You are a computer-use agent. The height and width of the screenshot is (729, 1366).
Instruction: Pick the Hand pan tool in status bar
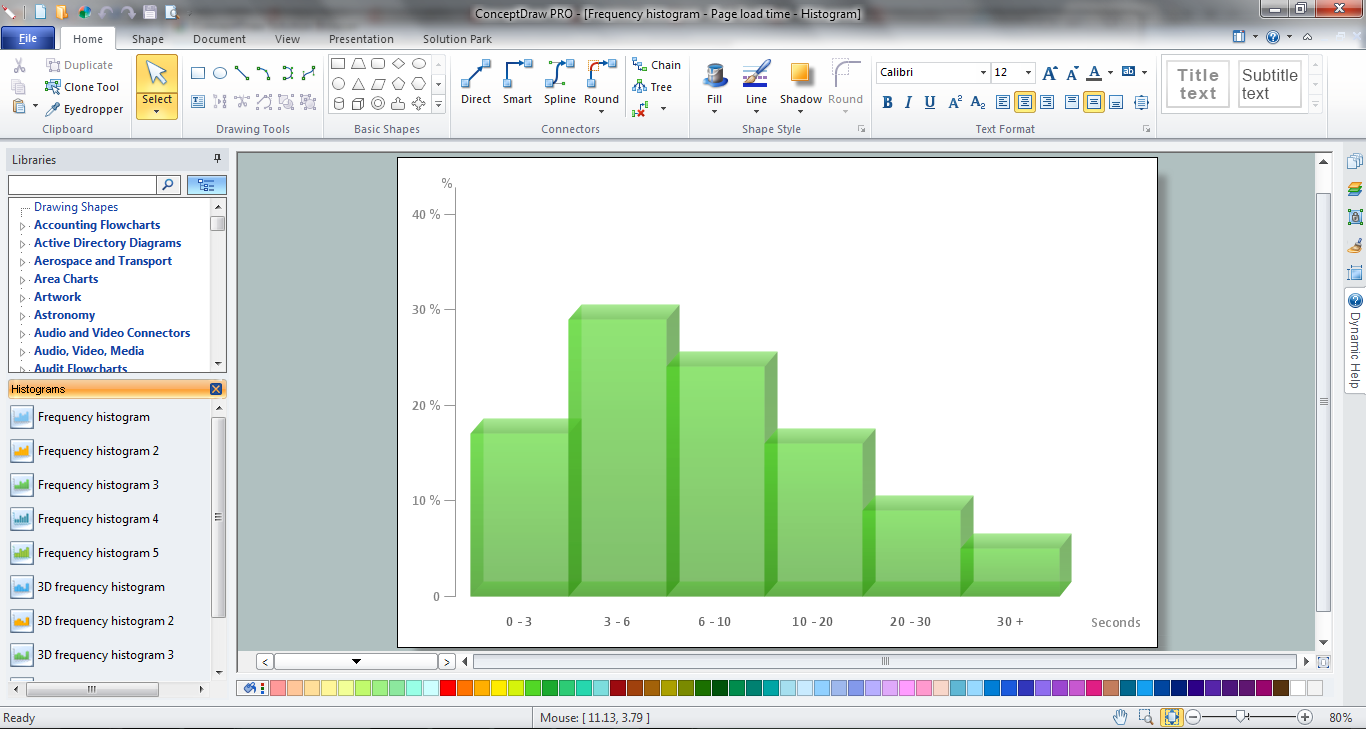(x=1121, y=717)
